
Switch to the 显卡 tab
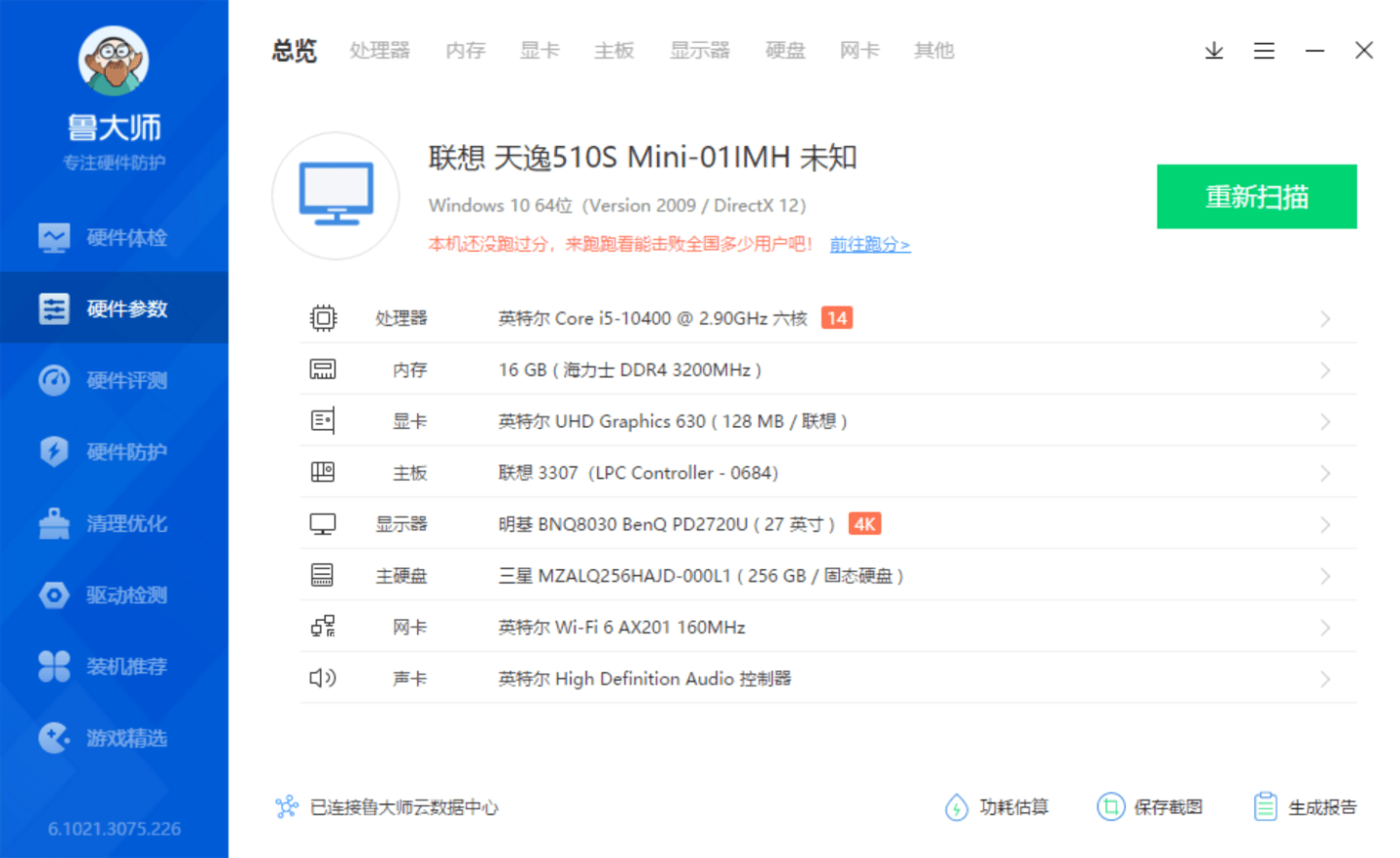[540, 51]
